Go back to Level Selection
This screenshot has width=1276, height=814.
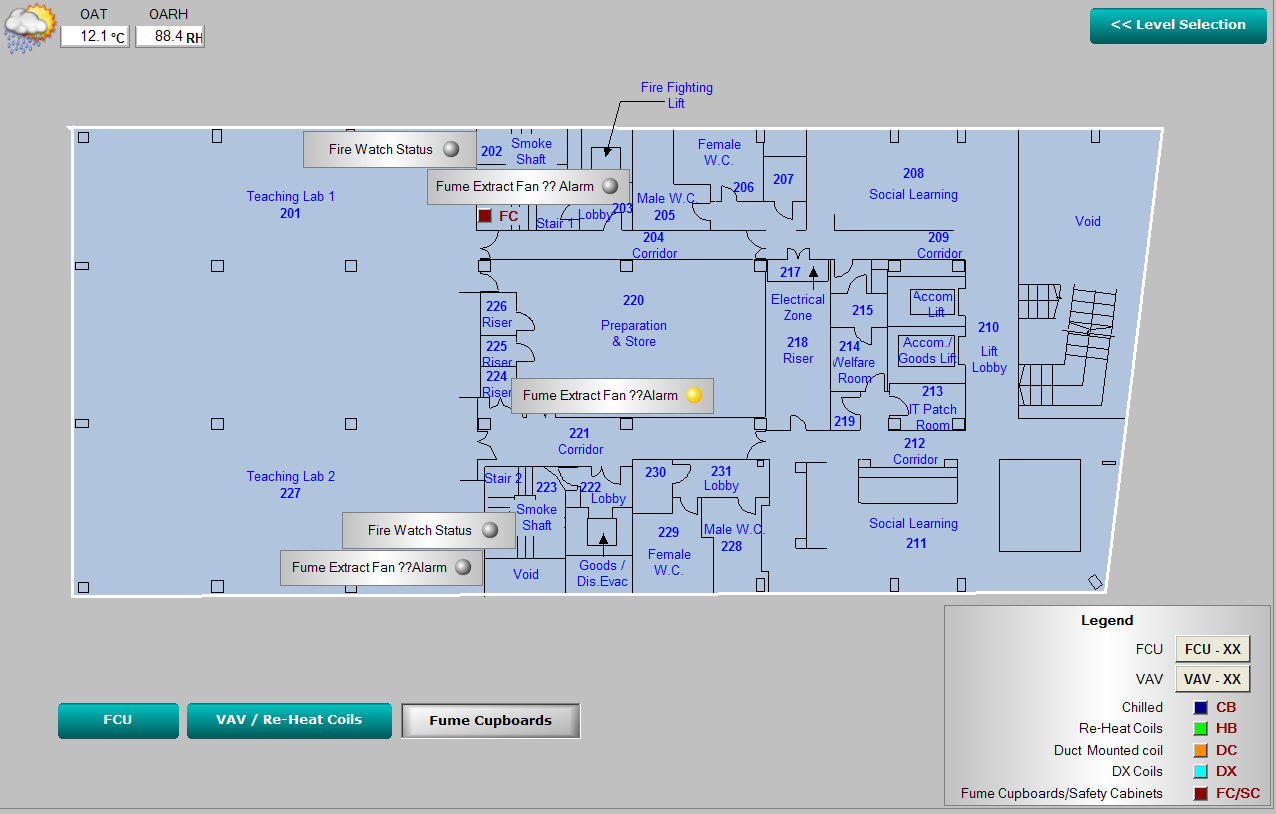click(x=1178, y=25)
